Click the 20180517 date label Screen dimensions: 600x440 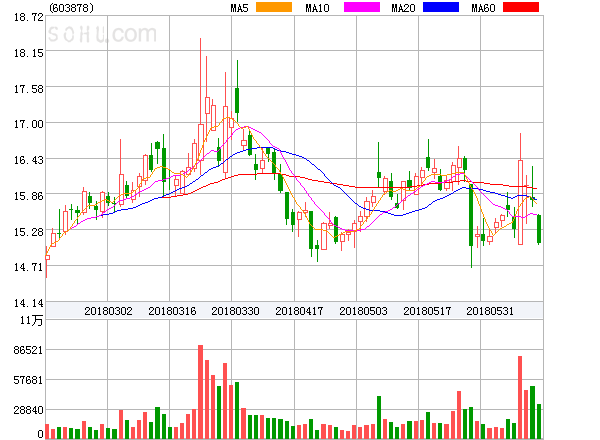pos(427,311)
